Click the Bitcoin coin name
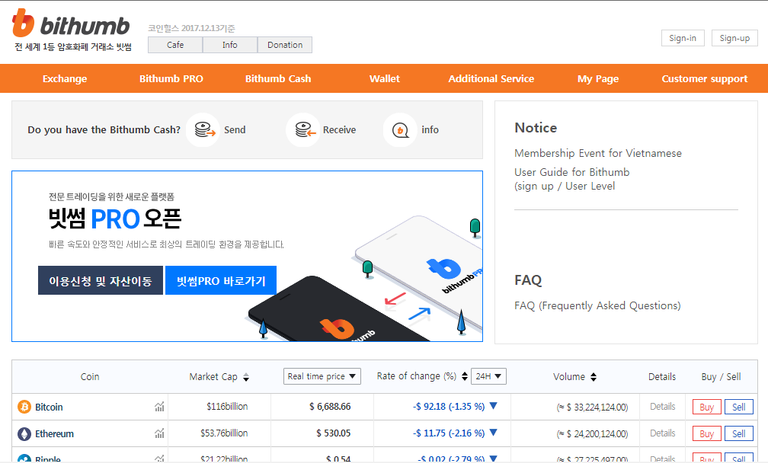768x463 pixels. 48,407
